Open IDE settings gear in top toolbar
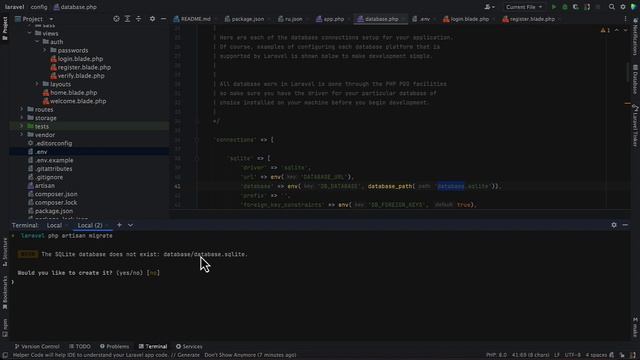640x360 pixels. coord(623,7)
